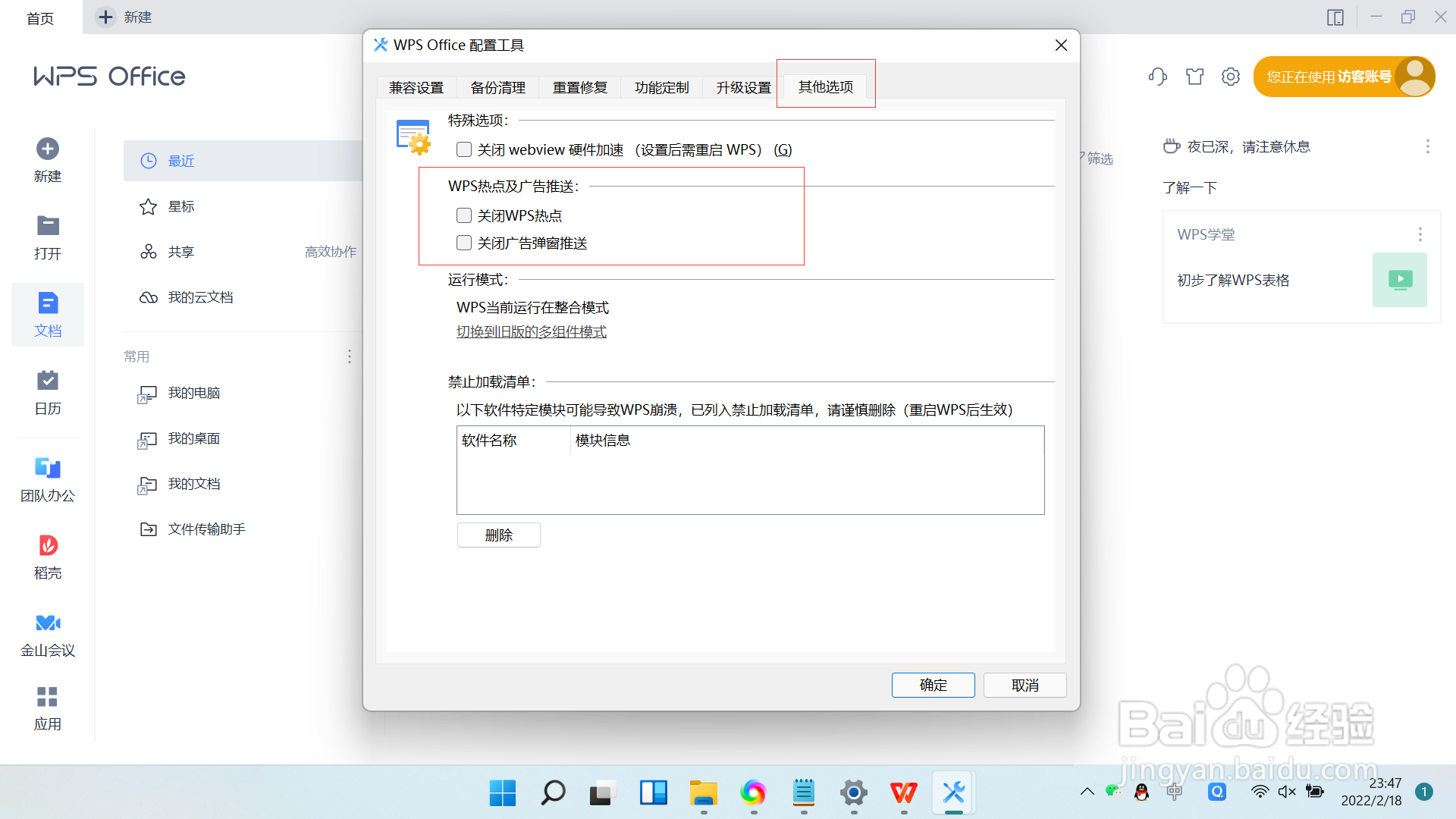Click the WPS学堂 video thumbnail

click(1400, 280)
